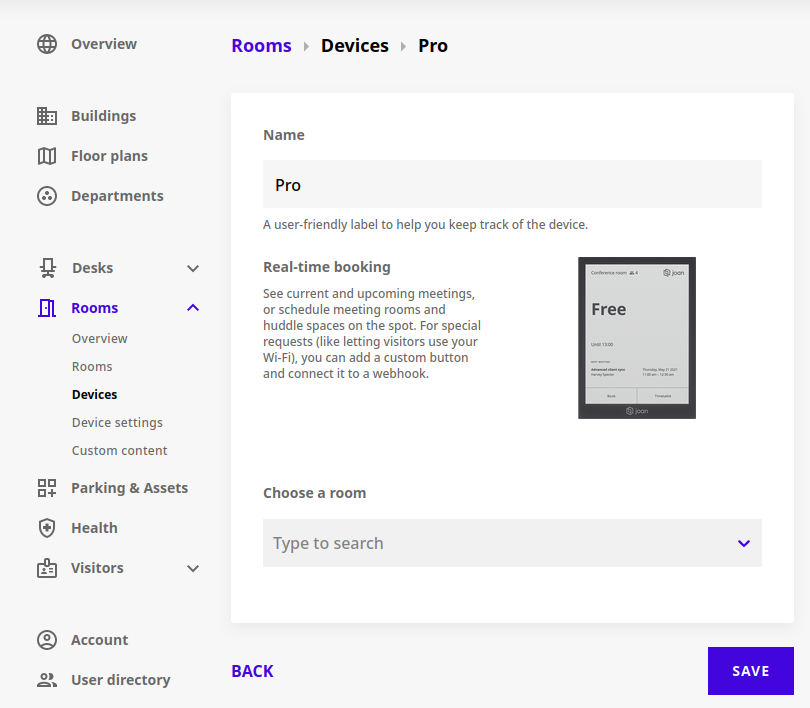Go to Buildings section
The height and width of the screenshot is (708, 810).
pyautogui.click(x=104, y=116)
